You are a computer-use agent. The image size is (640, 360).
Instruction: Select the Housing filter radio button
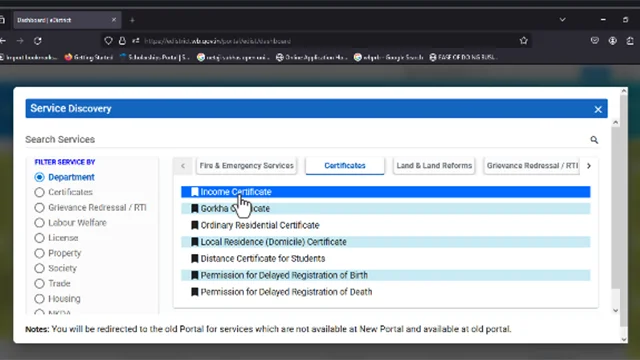click(39, 299)
